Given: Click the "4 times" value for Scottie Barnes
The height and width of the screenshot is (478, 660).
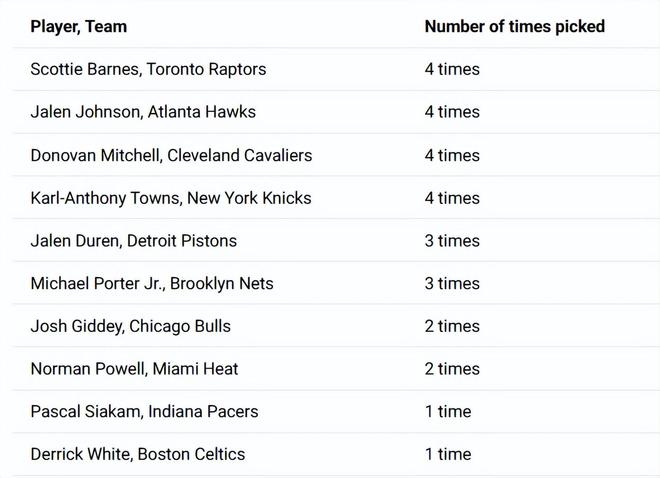Looking at the screenshot, I should (x=452, y=70).
